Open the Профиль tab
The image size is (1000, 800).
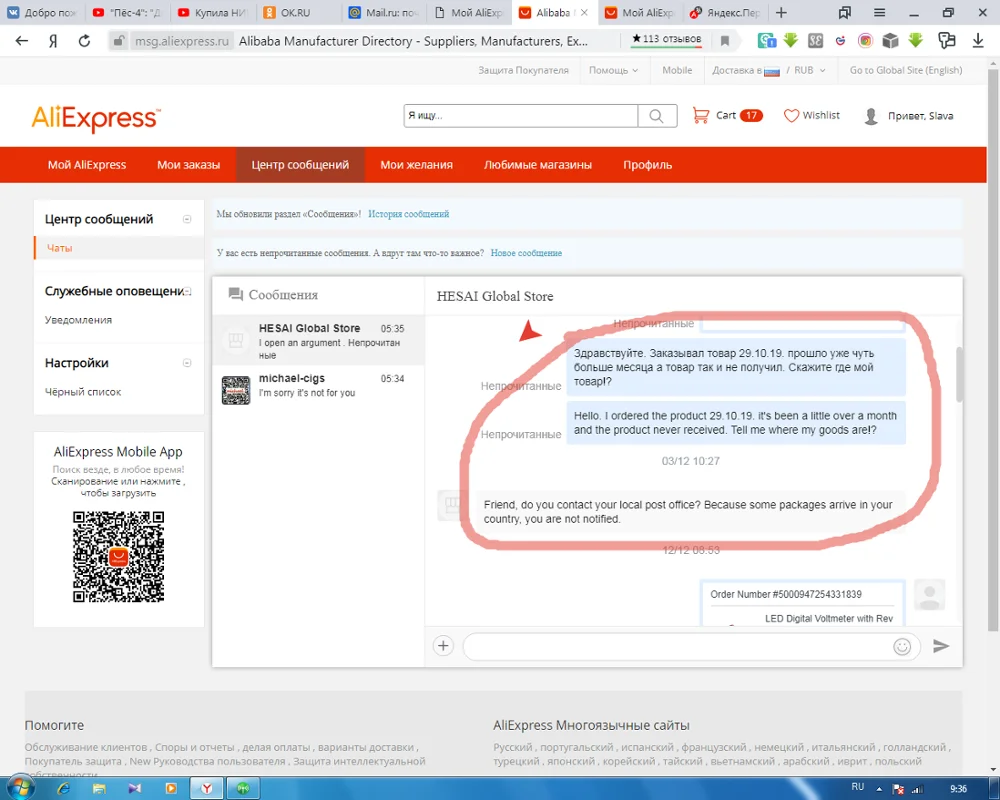(x=647, y=165)
